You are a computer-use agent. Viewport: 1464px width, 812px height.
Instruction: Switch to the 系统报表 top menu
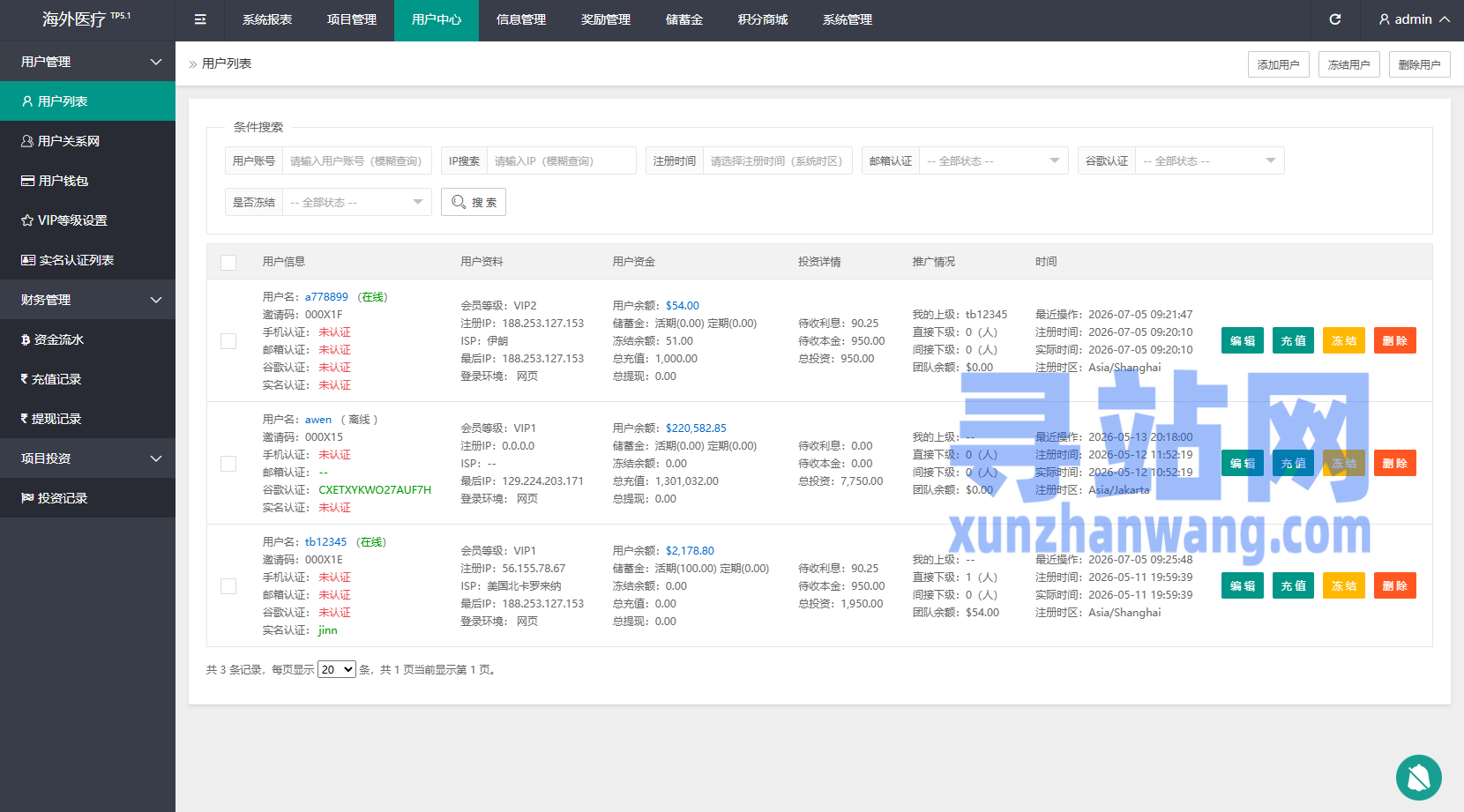point(267,19)
